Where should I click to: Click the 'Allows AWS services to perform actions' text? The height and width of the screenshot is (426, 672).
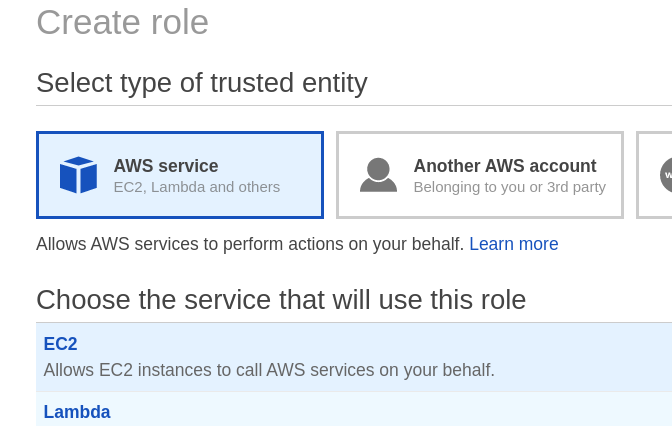[x=250, y=244]
